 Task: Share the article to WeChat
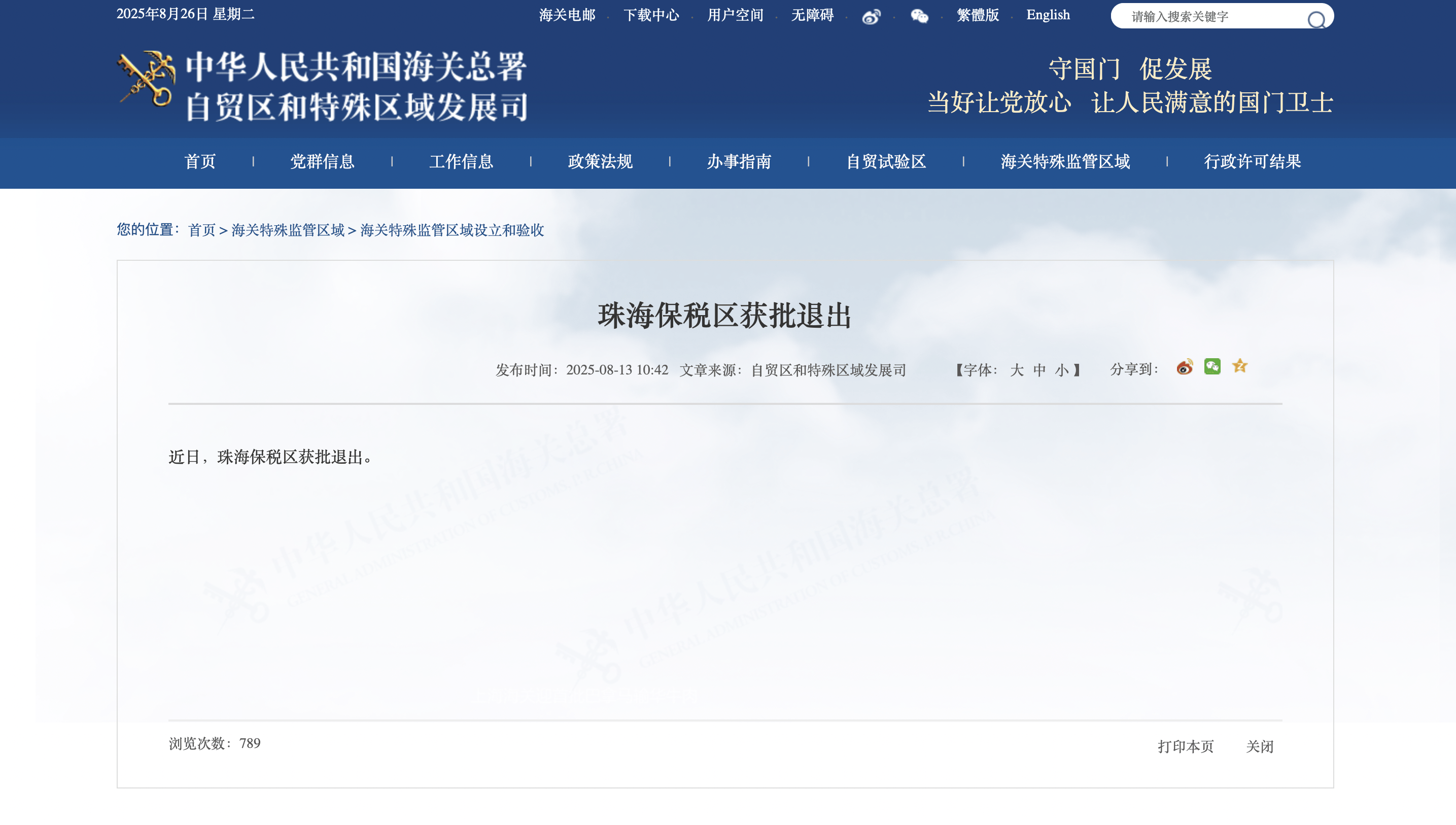[1212, 367]
